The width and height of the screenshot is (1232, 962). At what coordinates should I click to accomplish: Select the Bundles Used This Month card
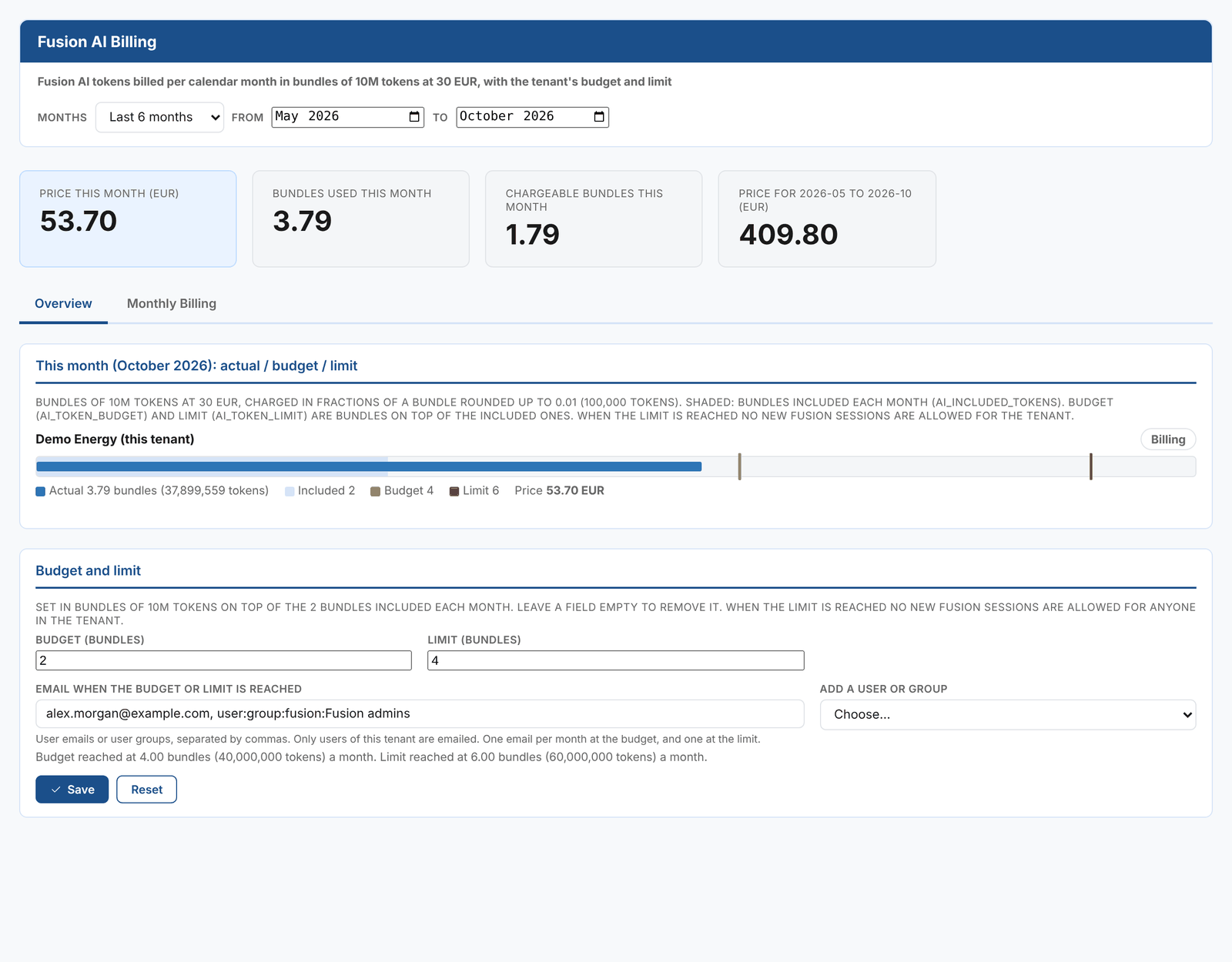coord(360,219)
